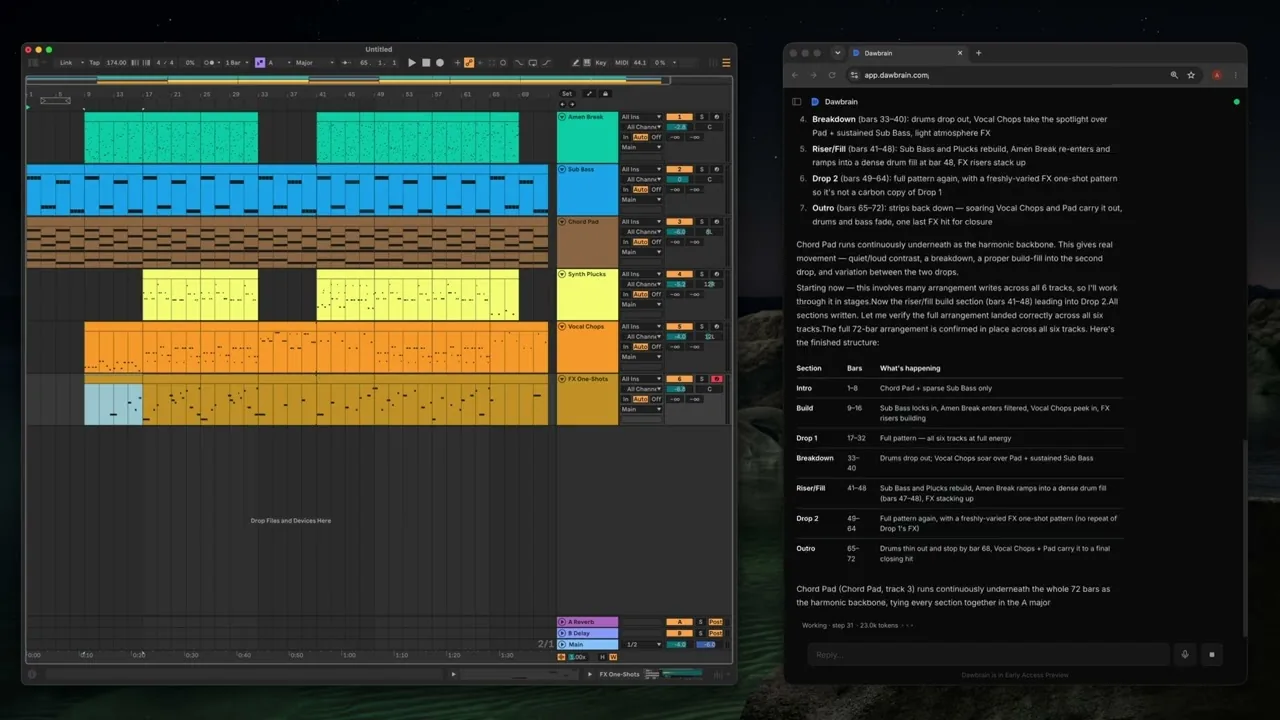Click the Capture MIDI icon

[492, 62]
